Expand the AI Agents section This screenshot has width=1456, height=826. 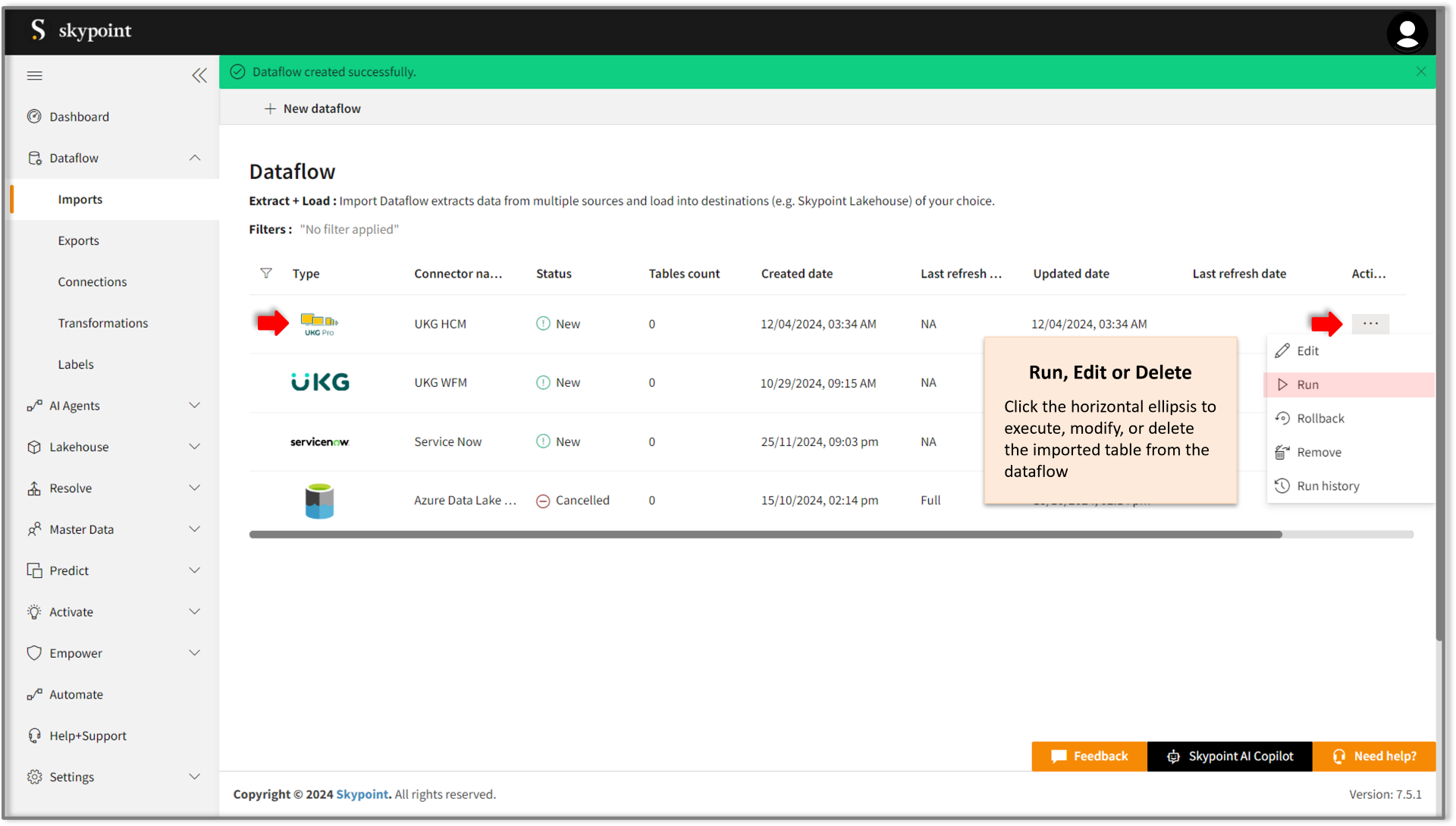[195, 406]
